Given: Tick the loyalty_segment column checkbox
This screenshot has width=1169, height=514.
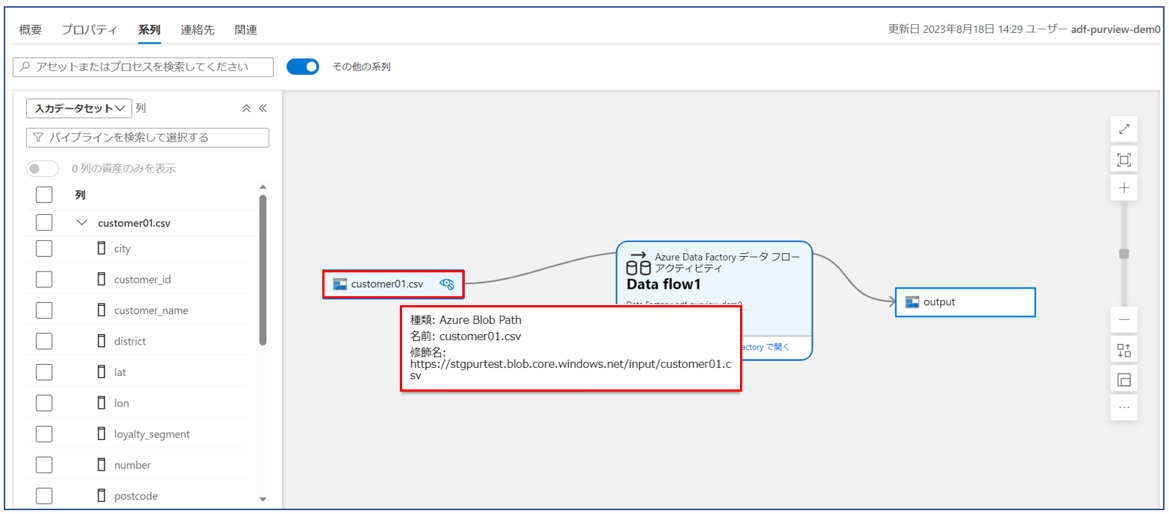Looking at the screenshot, I should pyautogui.click(x=44, y=433).
